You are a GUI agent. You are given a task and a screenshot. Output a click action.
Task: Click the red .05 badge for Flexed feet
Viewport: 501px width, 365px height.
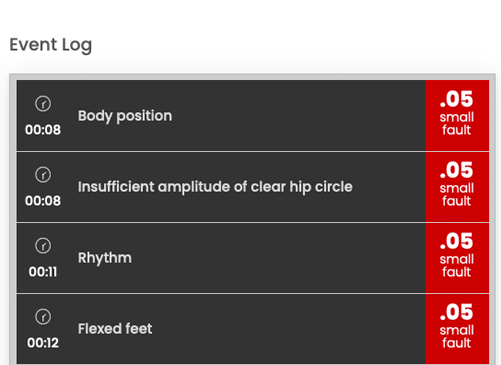click(x=457, y=329)
